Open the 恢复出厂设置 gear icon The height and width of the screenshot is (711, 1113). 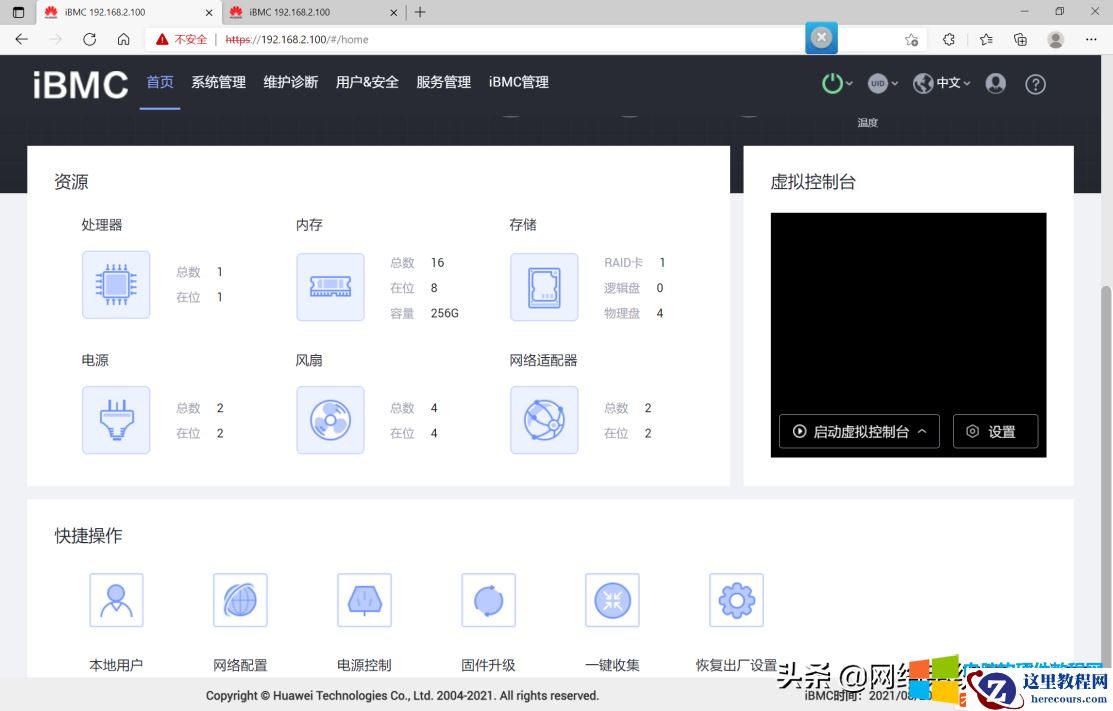coord(736,600)
